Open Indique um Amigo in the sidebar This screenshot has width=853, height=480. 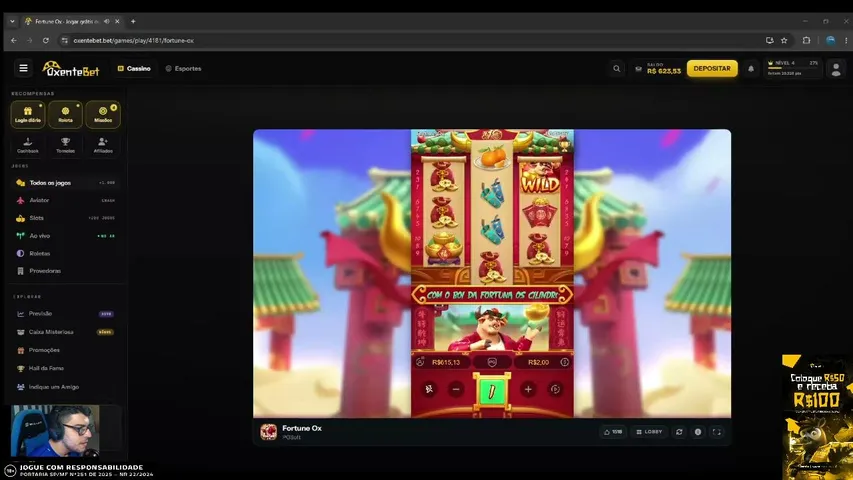[x=65, y=386]
